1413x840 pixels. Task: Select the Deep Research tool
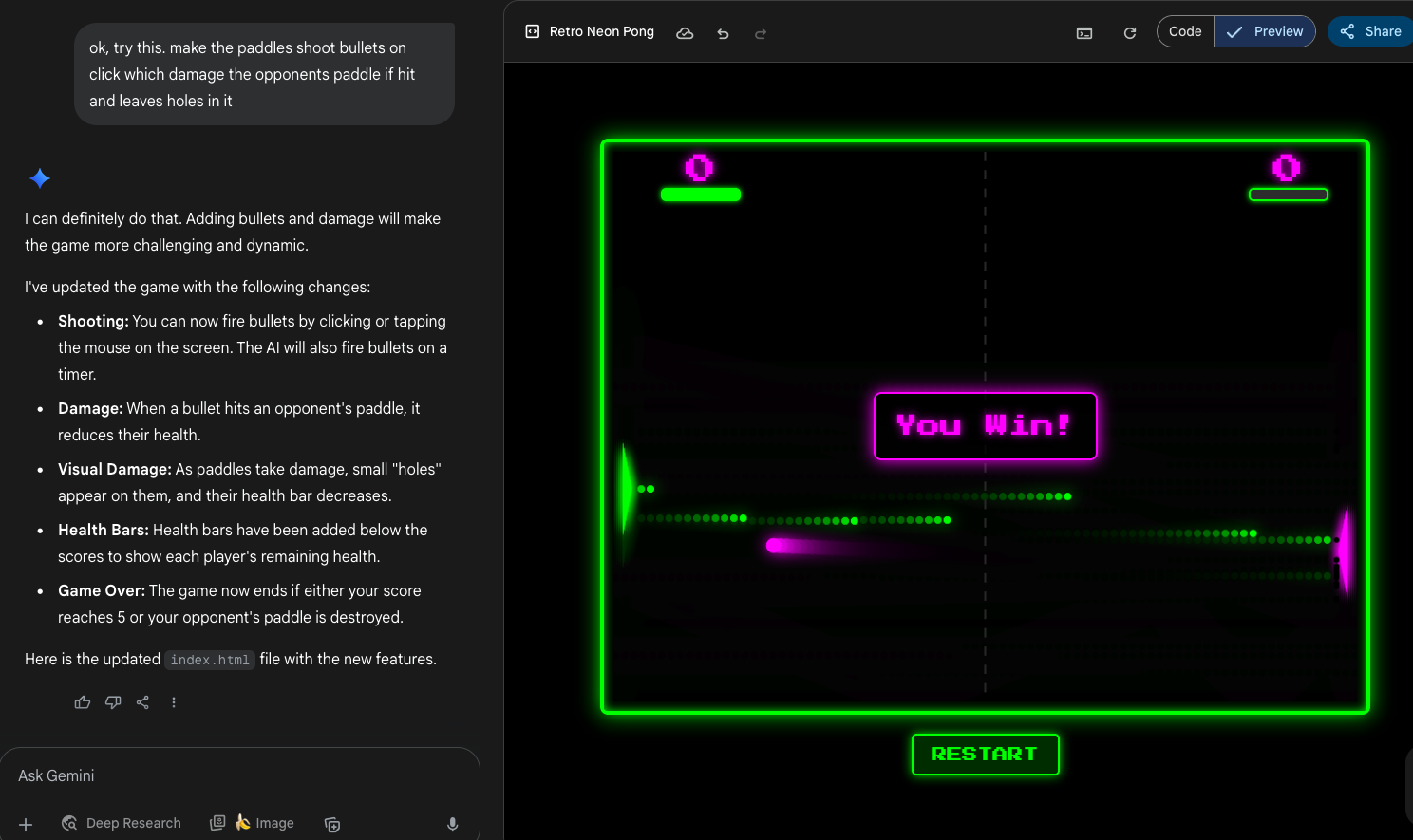(x=121, y=823)
